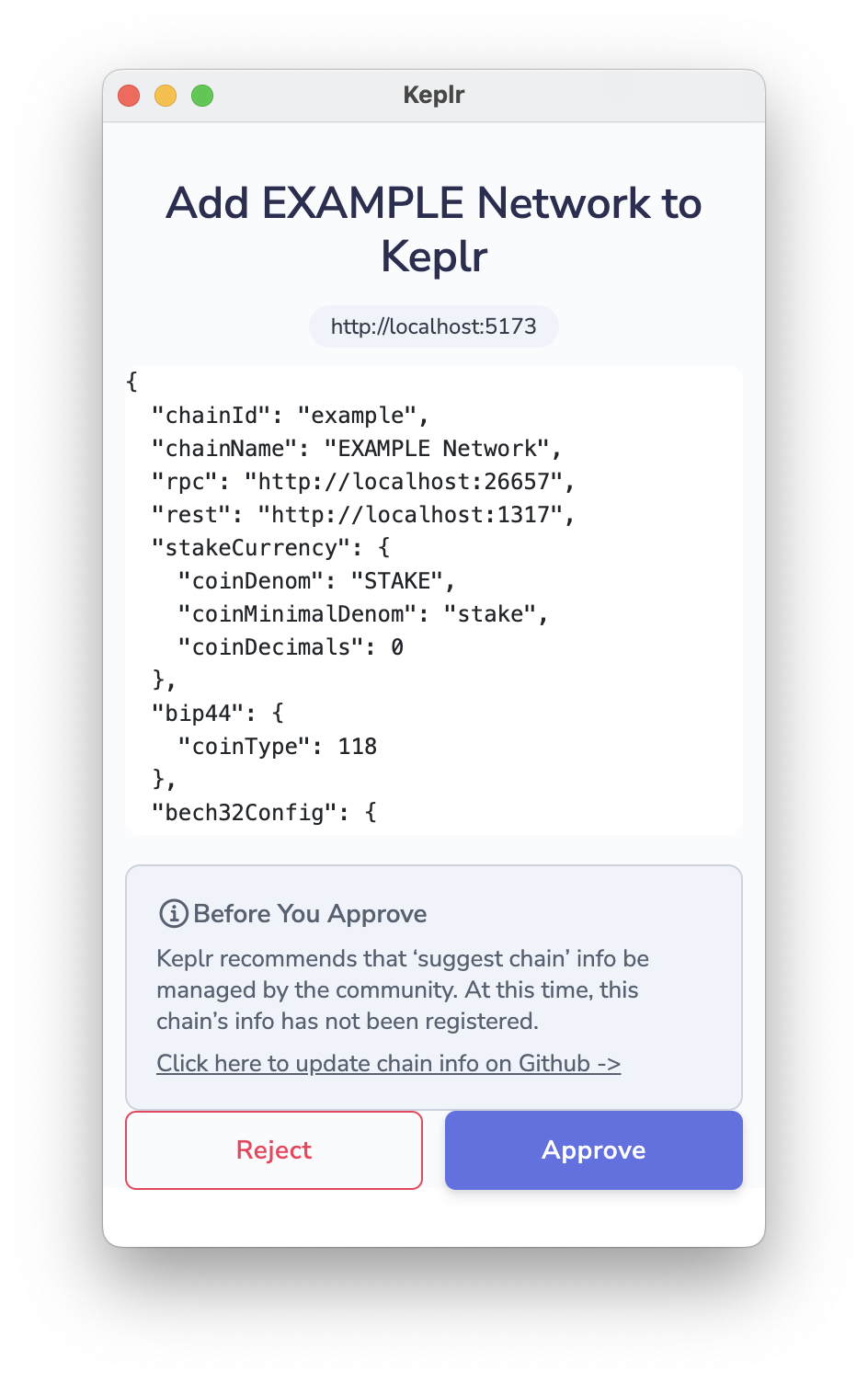868x1383 pixels.
Task: Click the "rpc" localhost:26657 line
Action: (363, 482)
